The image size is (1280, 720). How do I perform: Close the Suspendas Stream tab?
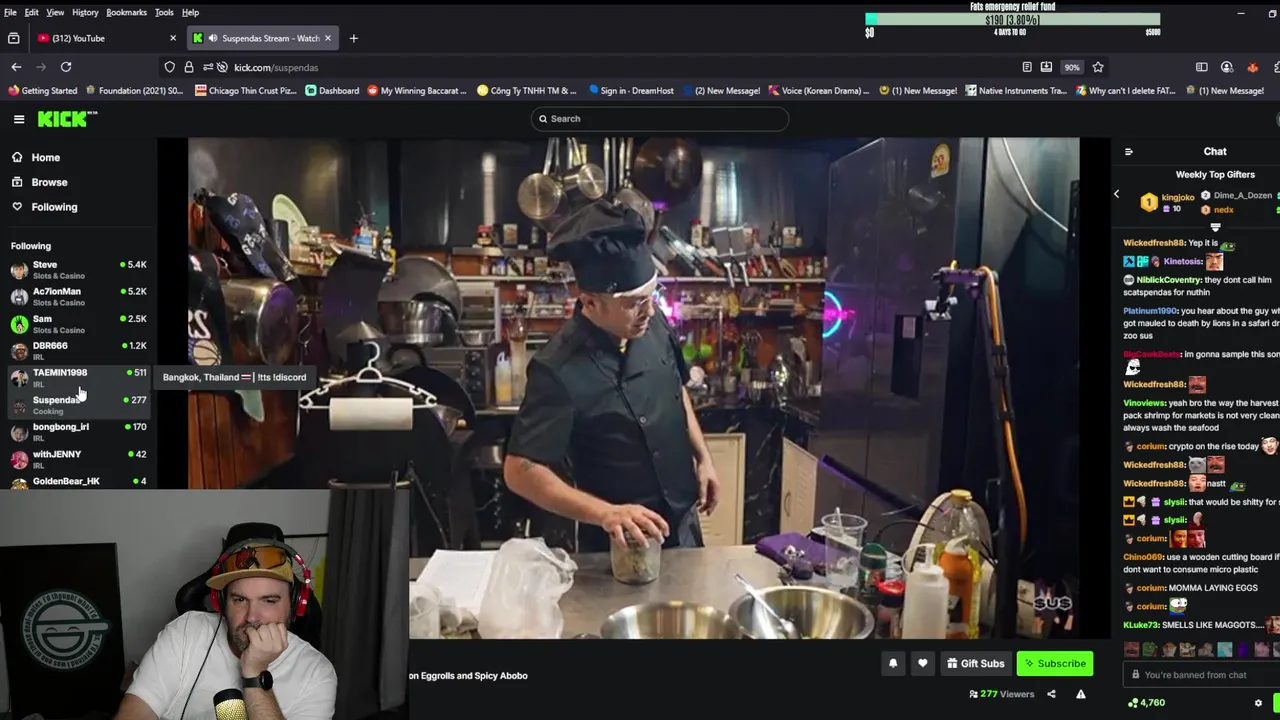pos(327,38)
